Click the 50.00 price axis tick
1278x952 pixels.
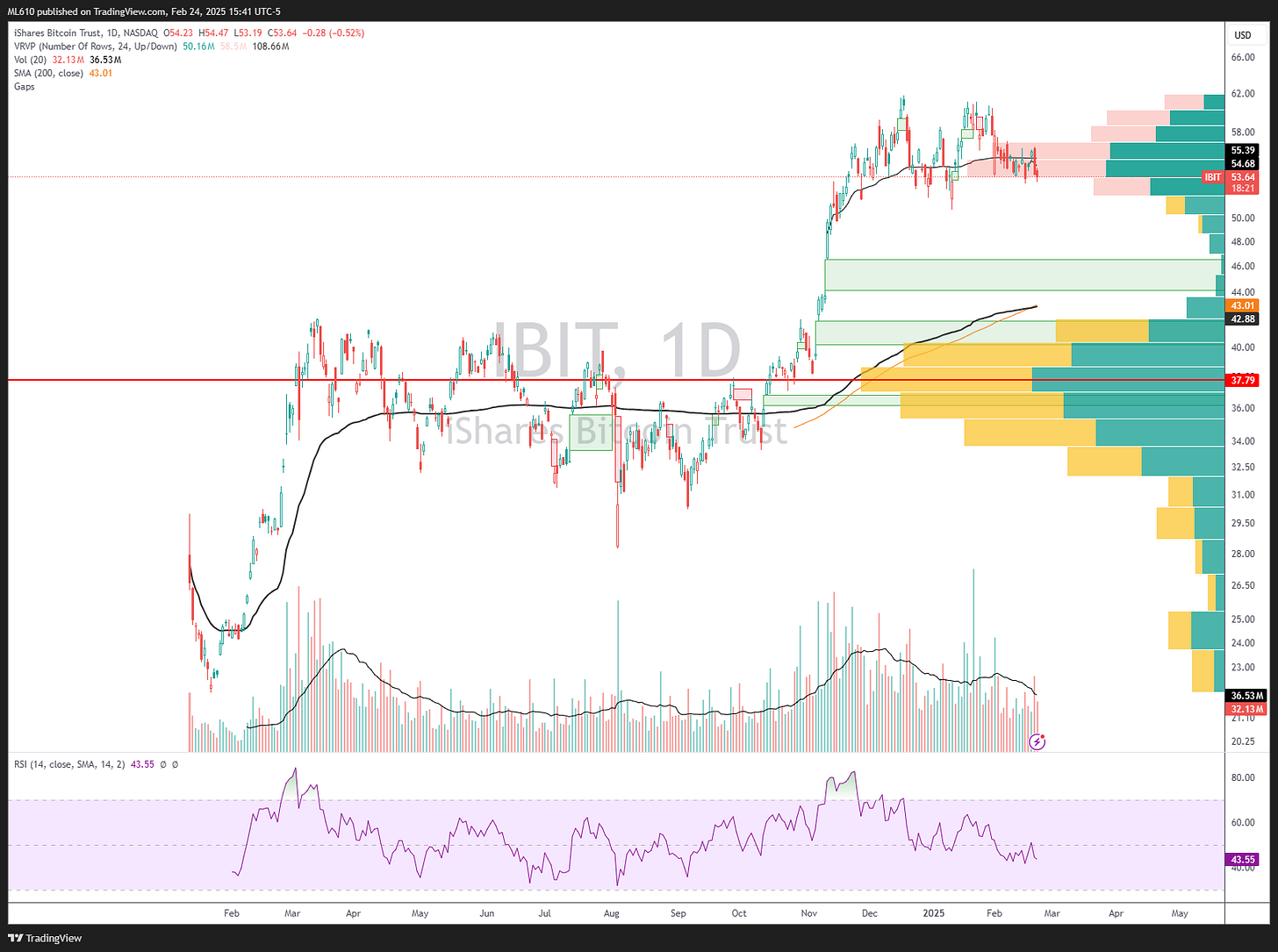click(1242, 218)
